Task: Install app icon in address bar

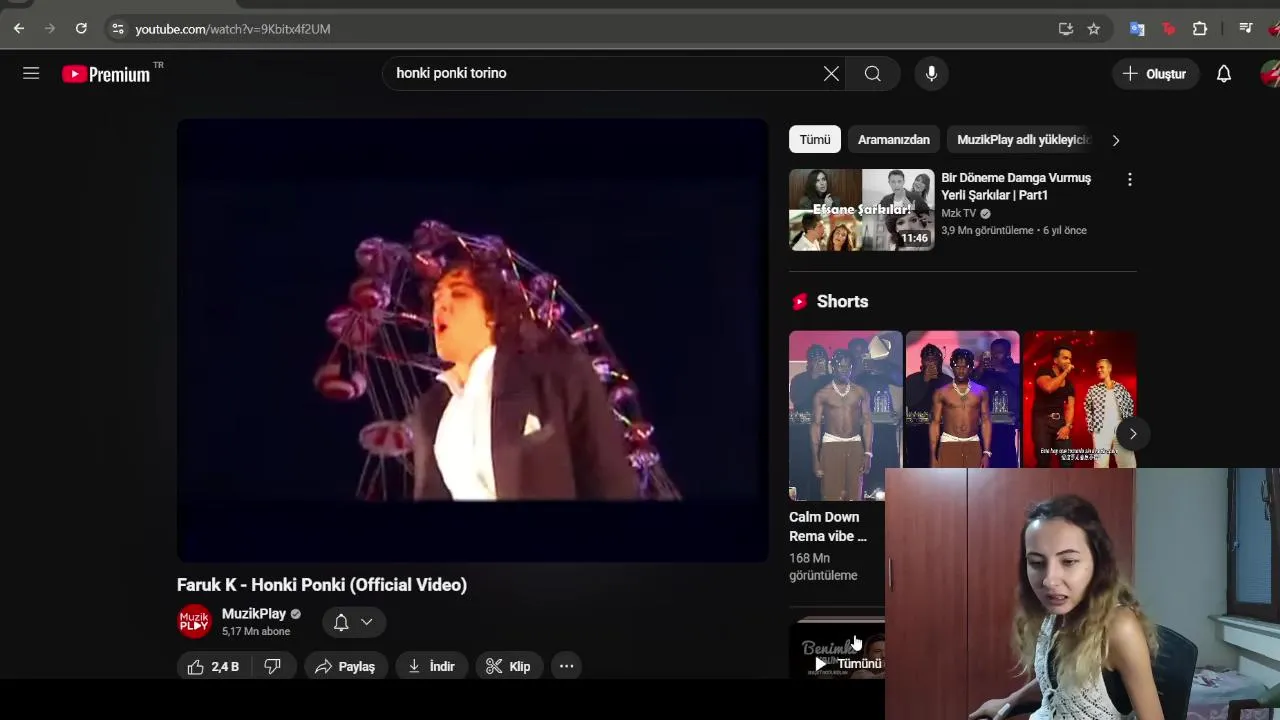Action: [x=1066, y=29]
